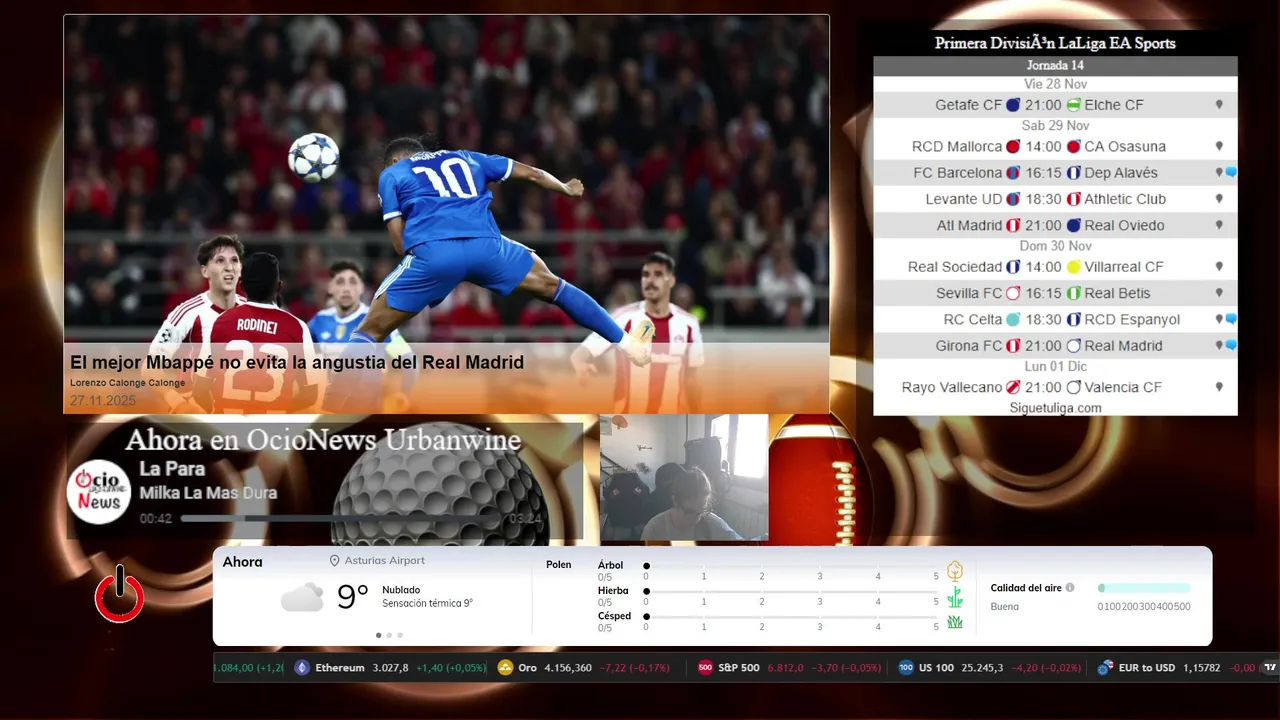Click the 'Dom 30 Nov' date row
Viewport: 1280px width, 720px height.
pos(1055,246)
